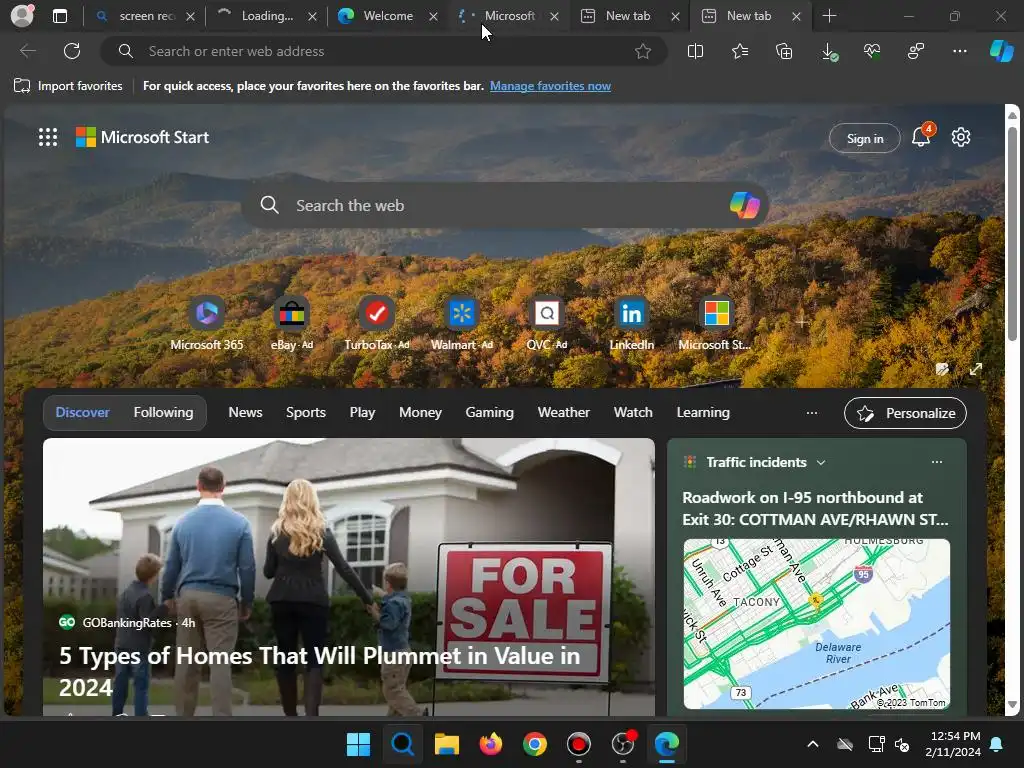
Task: Open the I-95 roadwork headline
Action: [x=815, y=508]
